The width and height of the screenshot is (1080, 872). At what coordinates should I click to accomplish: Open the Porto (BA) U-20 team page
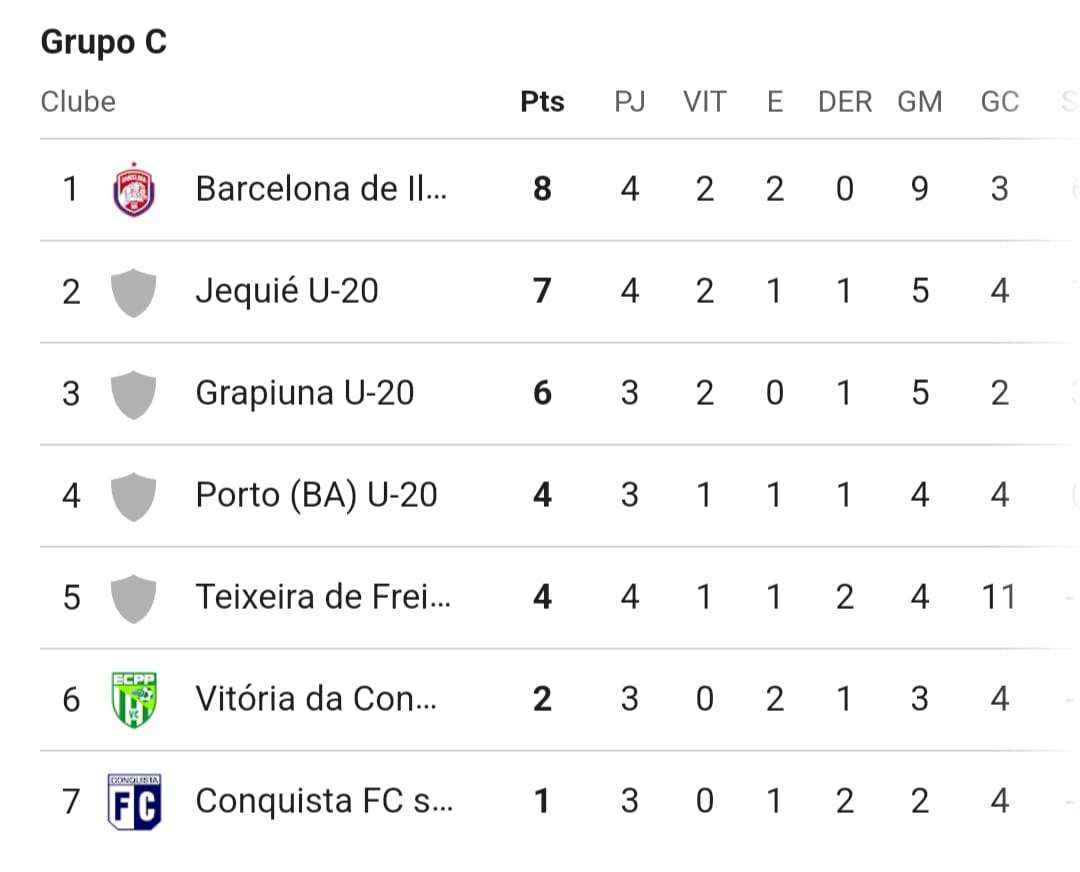point(316,495)
